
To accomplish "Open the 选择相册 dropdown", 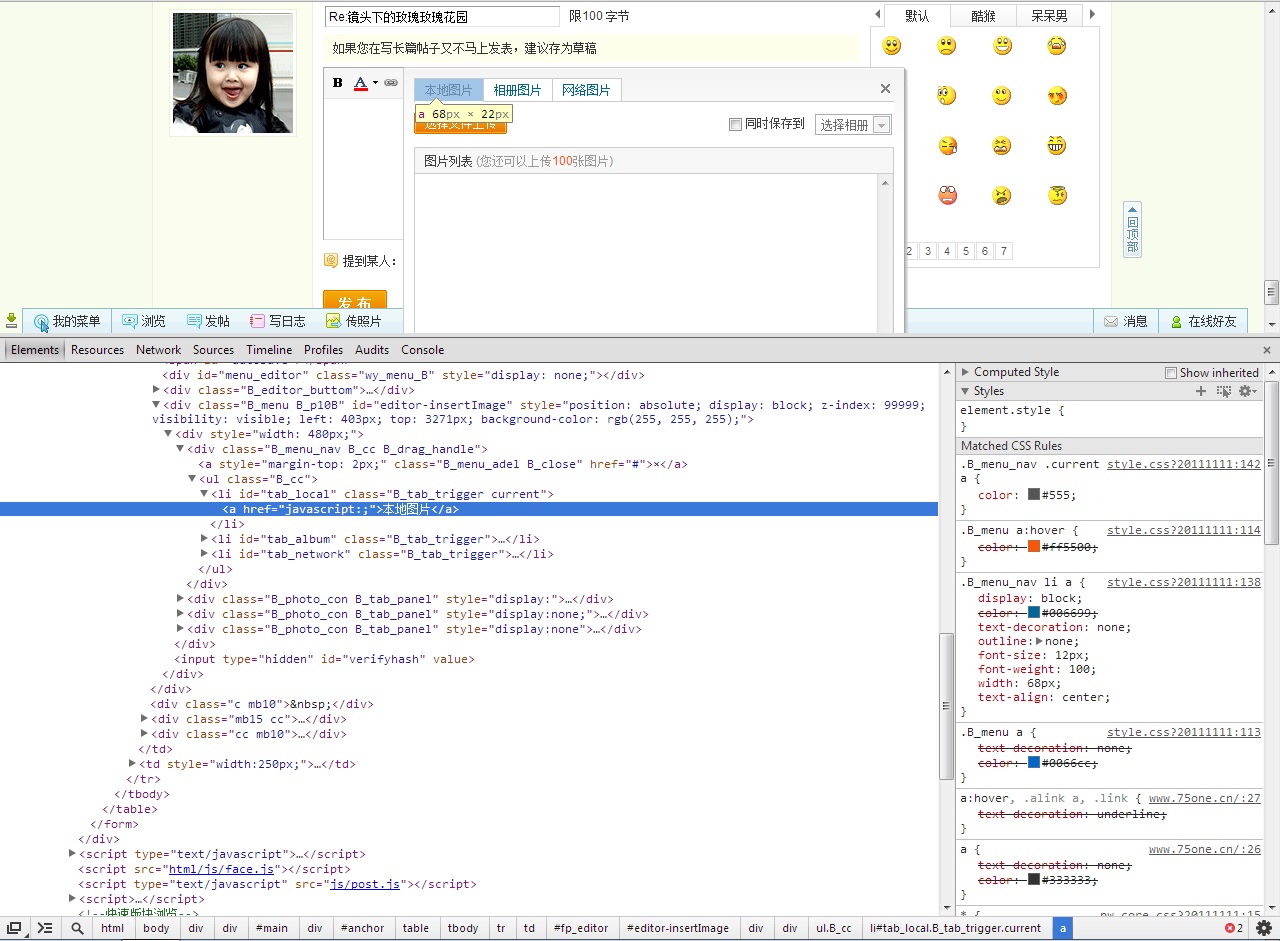I will [x=852, y=125].
